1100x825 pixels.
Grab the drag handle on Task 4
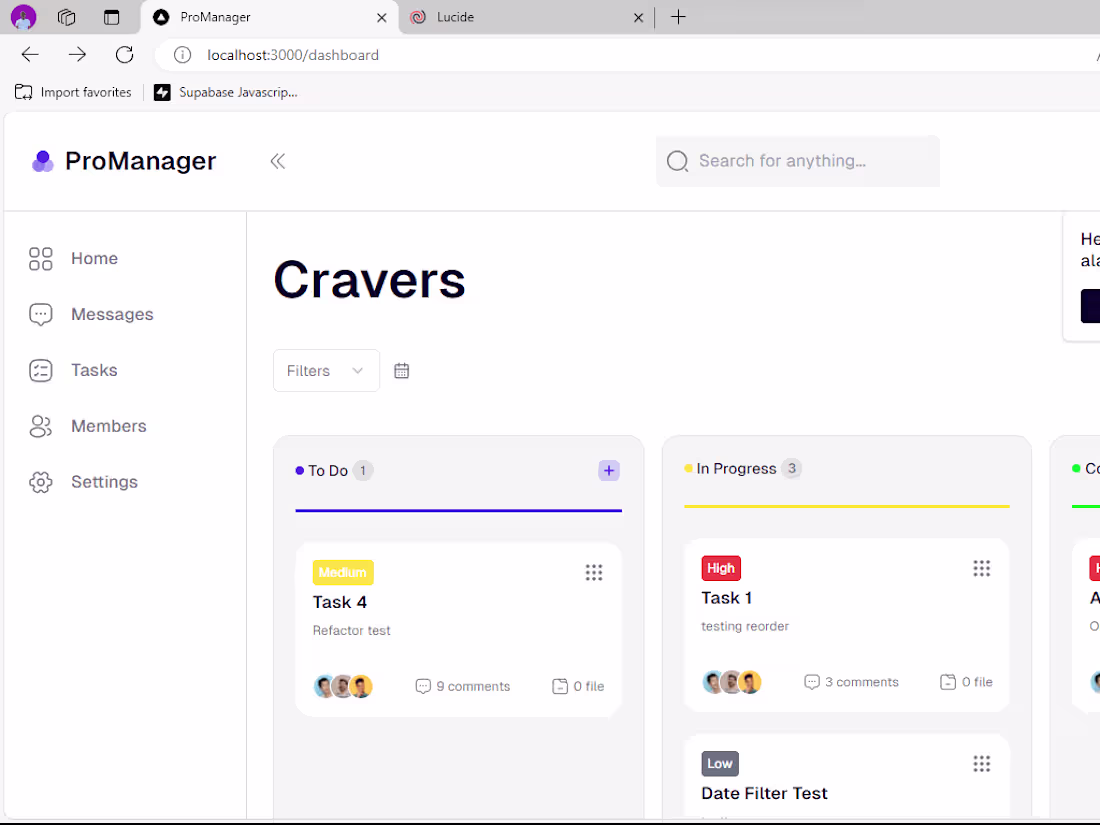coord(594,572)
